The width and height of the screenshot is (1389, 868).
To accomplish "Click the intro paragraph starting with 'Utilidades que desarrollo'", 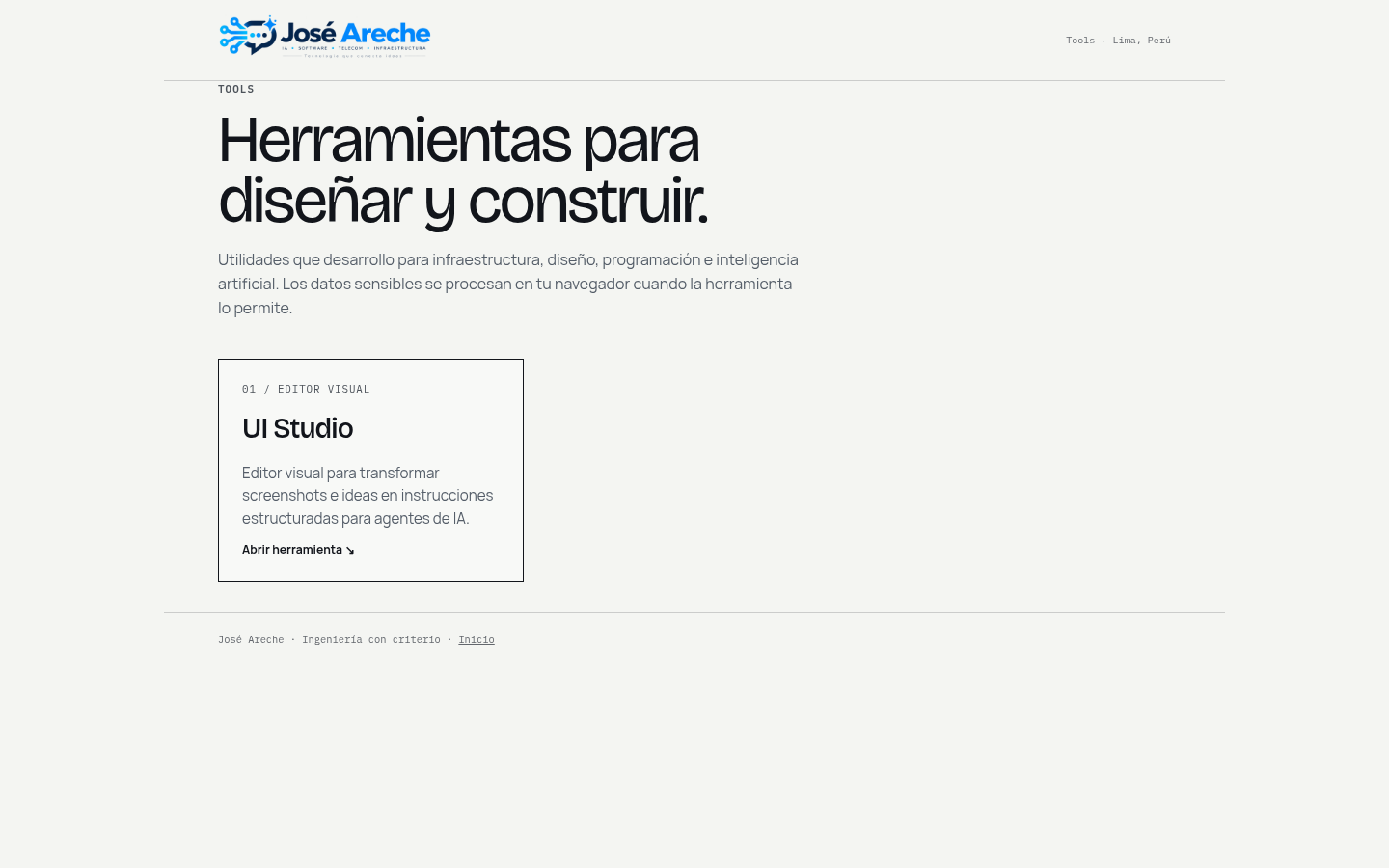I will click(508, 284).
